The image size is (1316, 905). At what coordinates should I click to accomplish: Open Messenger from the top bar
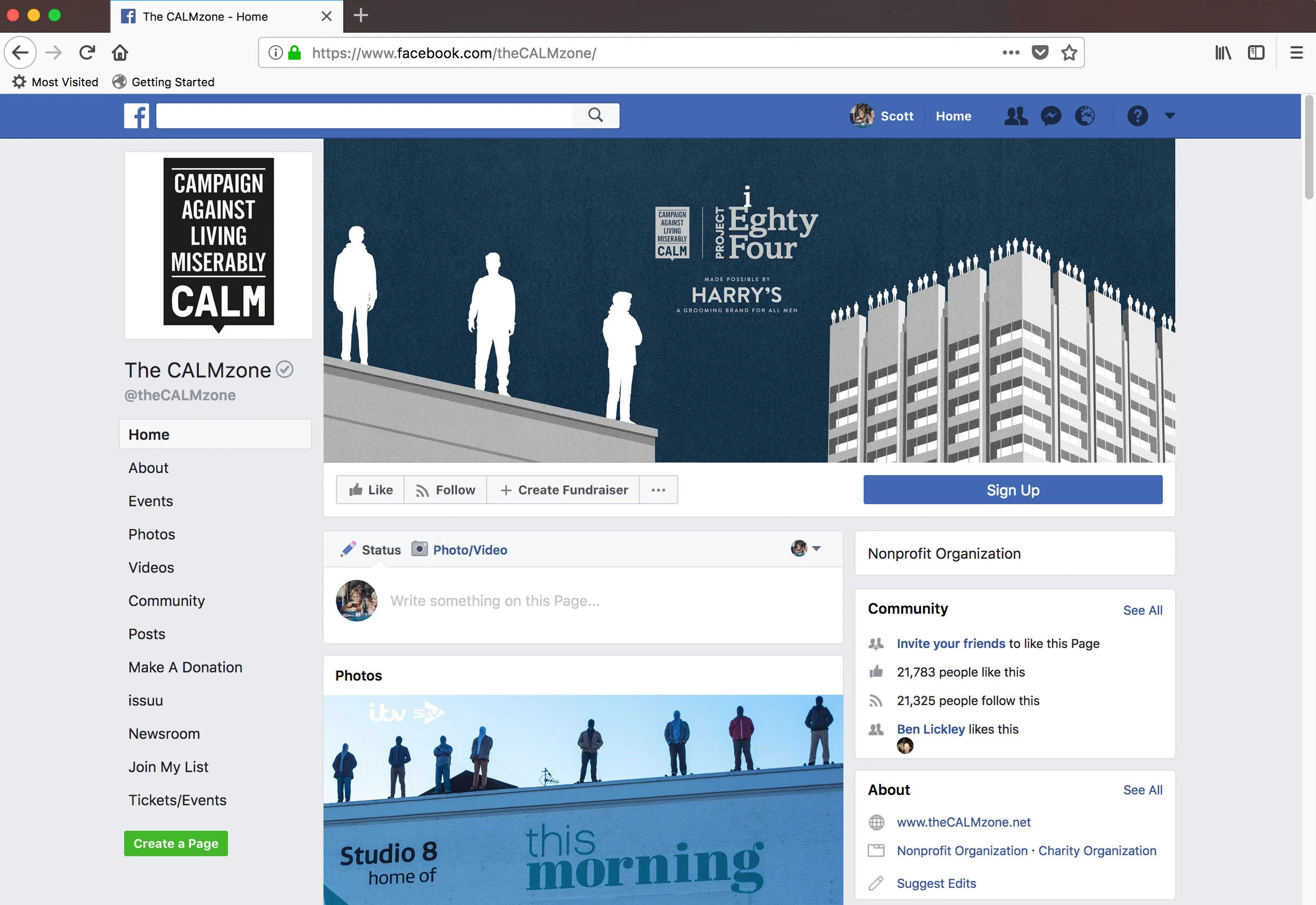tap(1051, 116)
